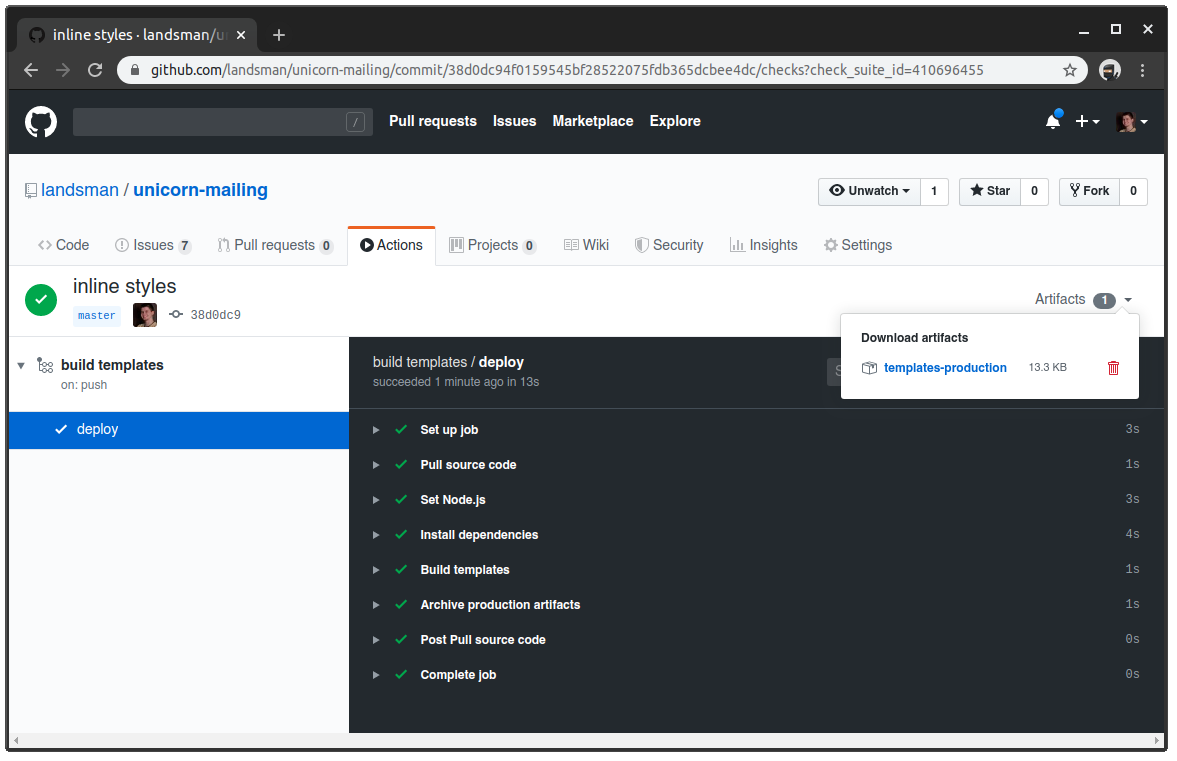
Task: Open the user avatar menu
Action: tap(1132, 122)
